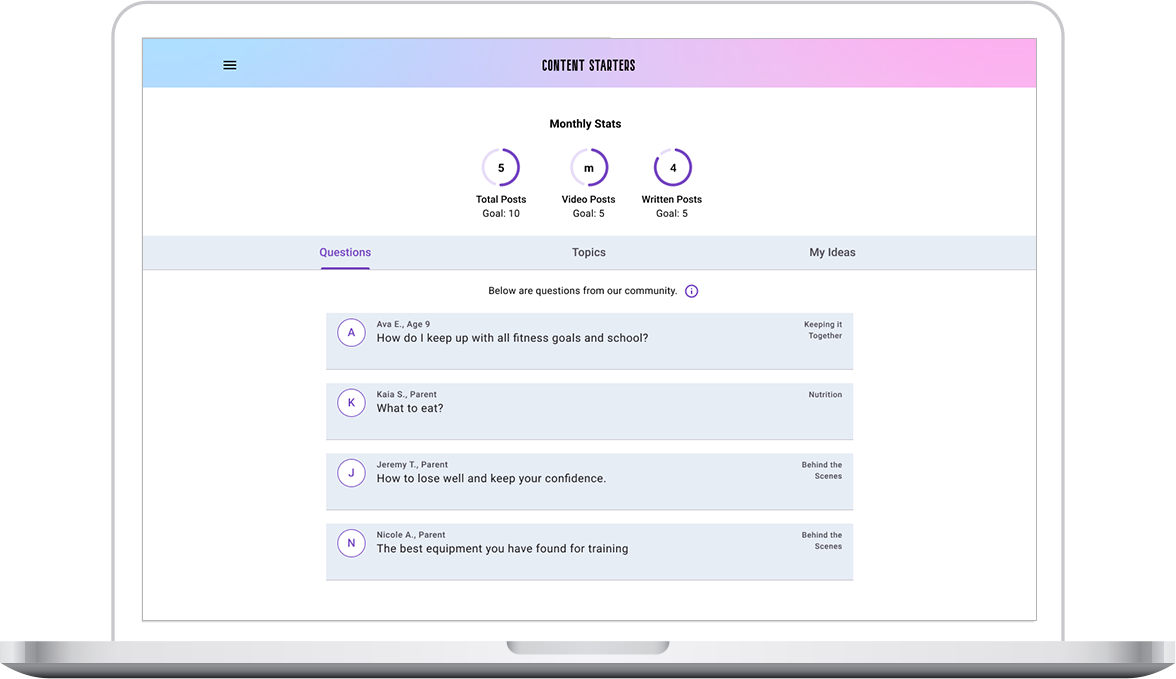Click Jeremy's 'Behind the Scenes' category tag

822,470
